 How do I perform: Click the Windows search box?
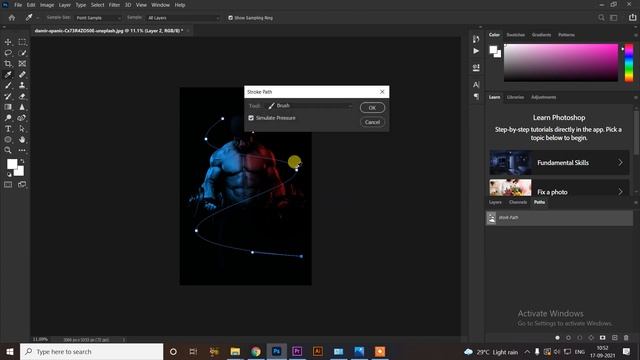(x=91, y=351)
